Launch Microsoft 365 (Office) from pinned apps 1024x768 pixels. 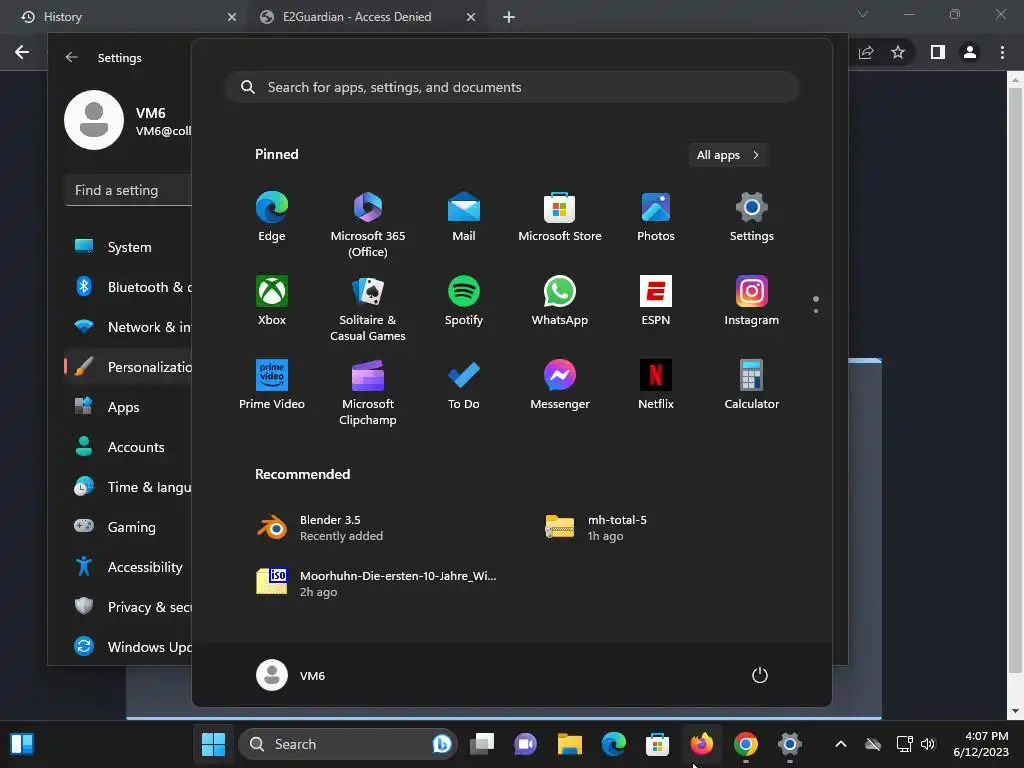coord(368,225)
